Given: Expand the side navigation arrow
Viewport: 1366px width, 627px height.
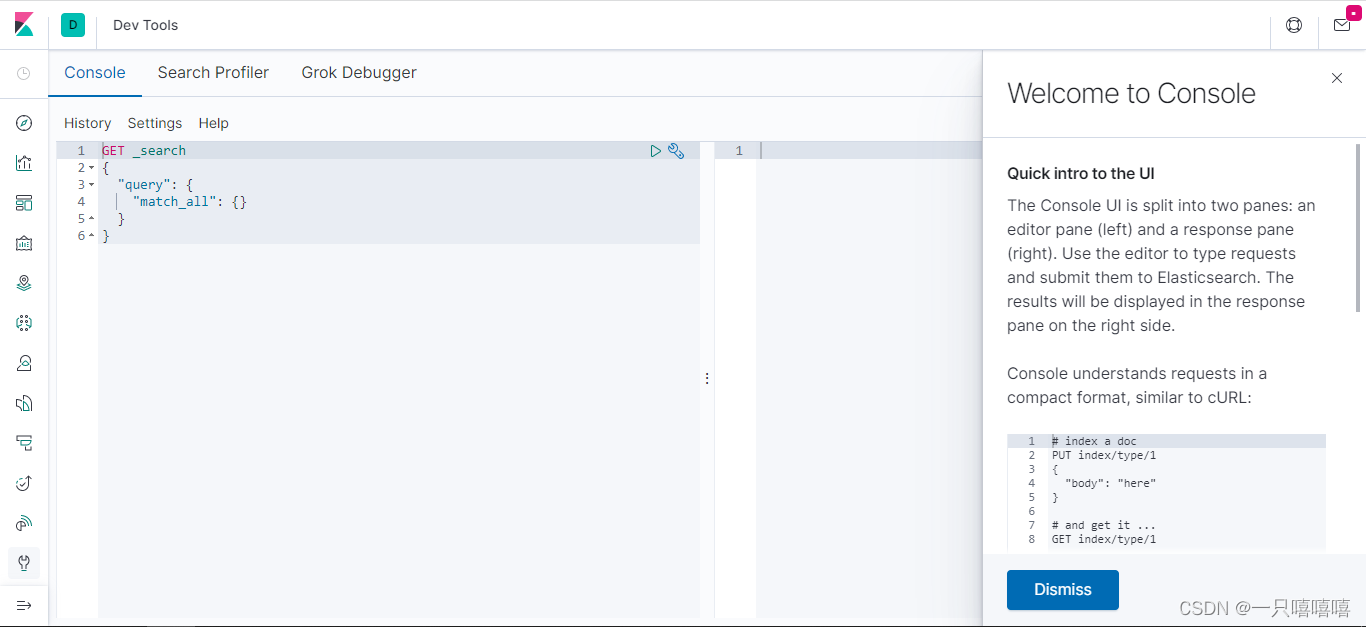Looking at the screenshot, I should (x=24, y=606).
